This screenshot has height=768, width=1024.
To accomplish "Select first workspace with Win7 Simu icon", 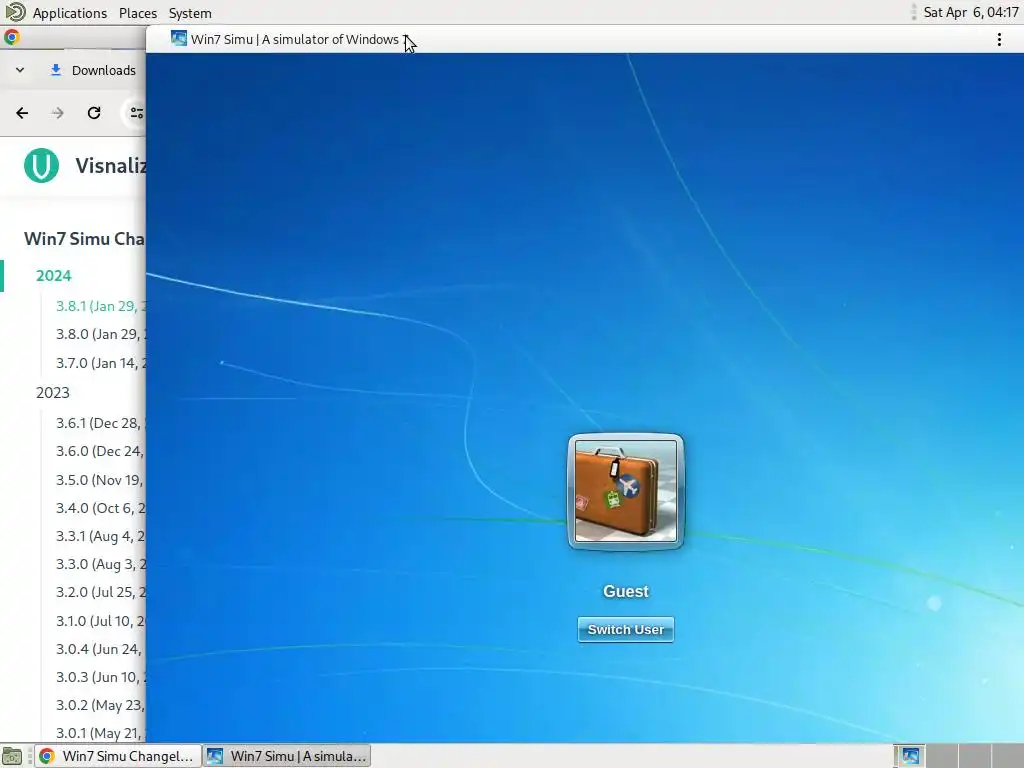I will click(x=910, y=756).
